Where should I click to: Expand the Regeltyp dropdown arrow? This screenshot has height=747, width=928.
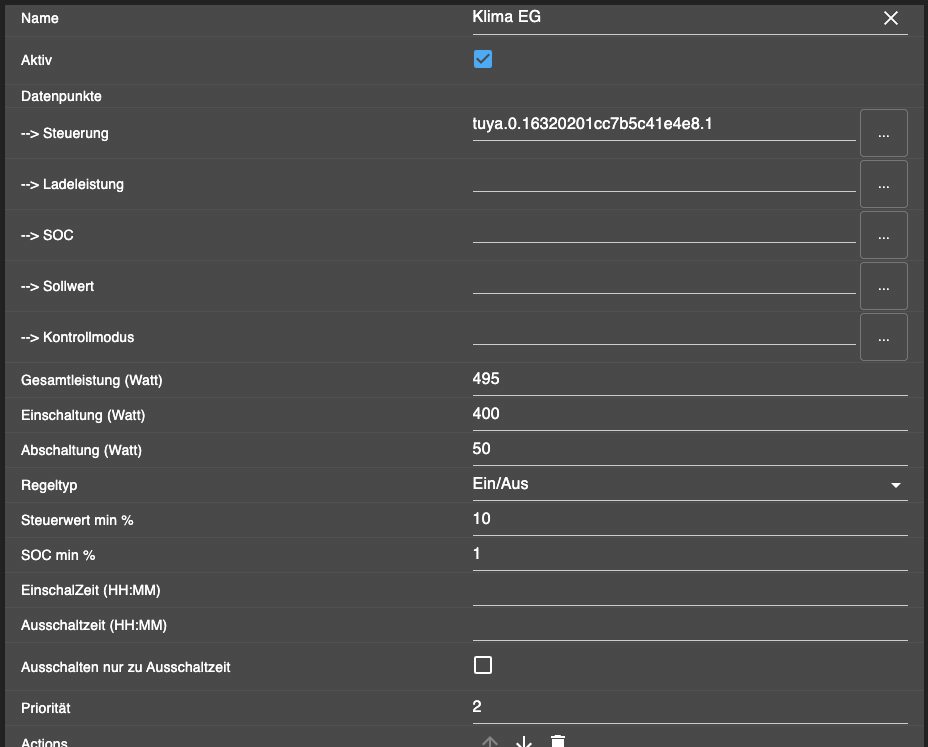(x=895, y=485)
